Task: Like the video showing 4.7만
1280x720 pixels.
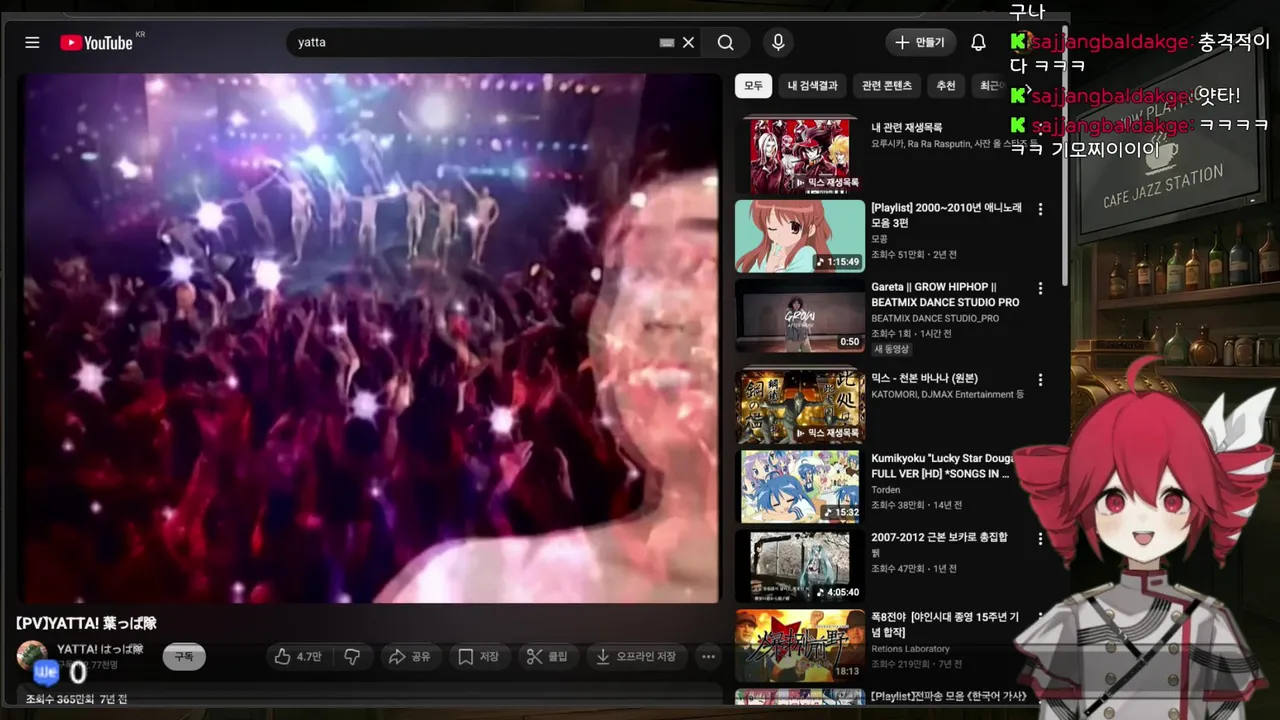Action: 298,657
